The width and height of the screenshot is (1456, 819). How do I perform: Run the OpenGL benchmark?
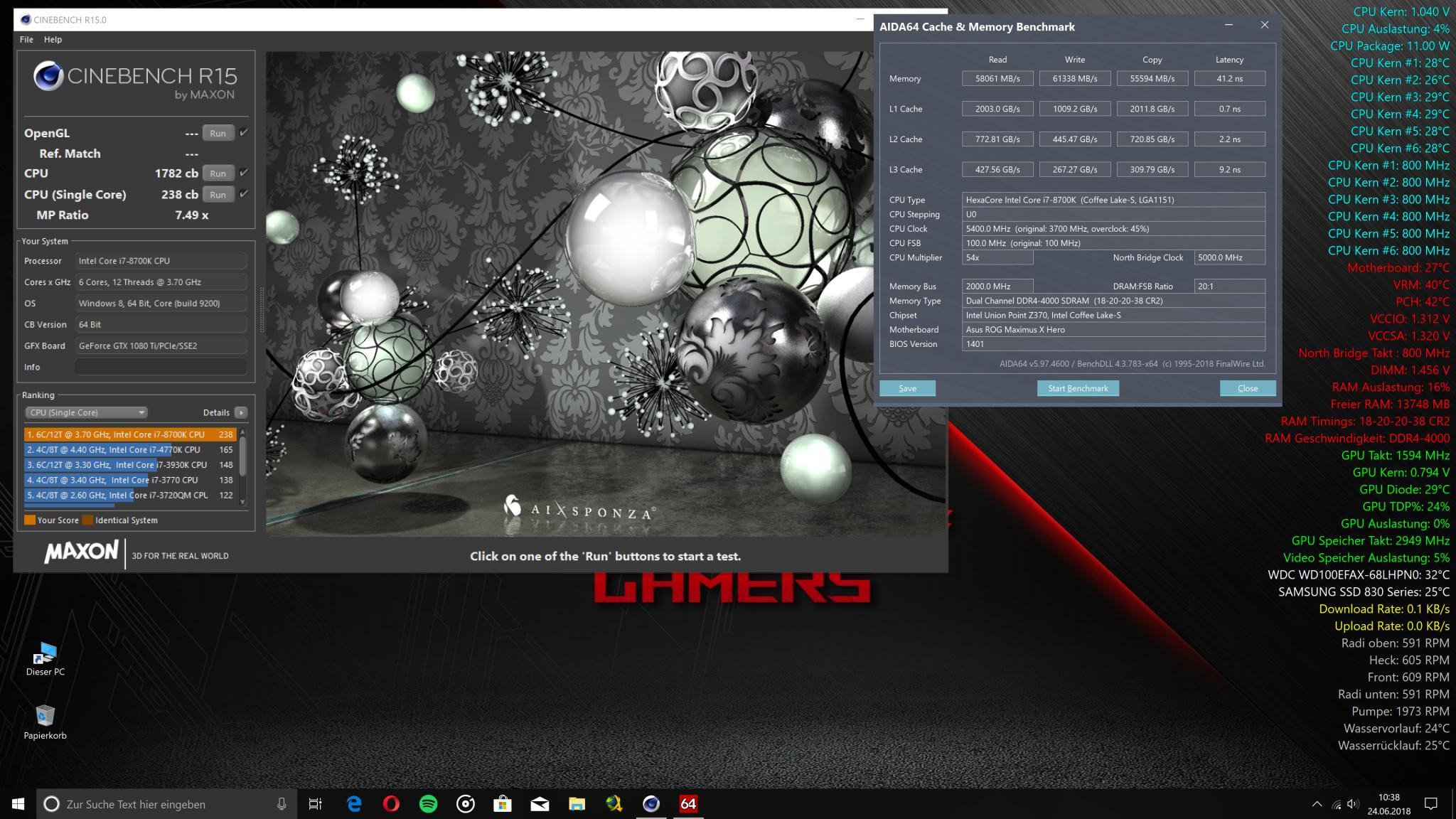218,133
